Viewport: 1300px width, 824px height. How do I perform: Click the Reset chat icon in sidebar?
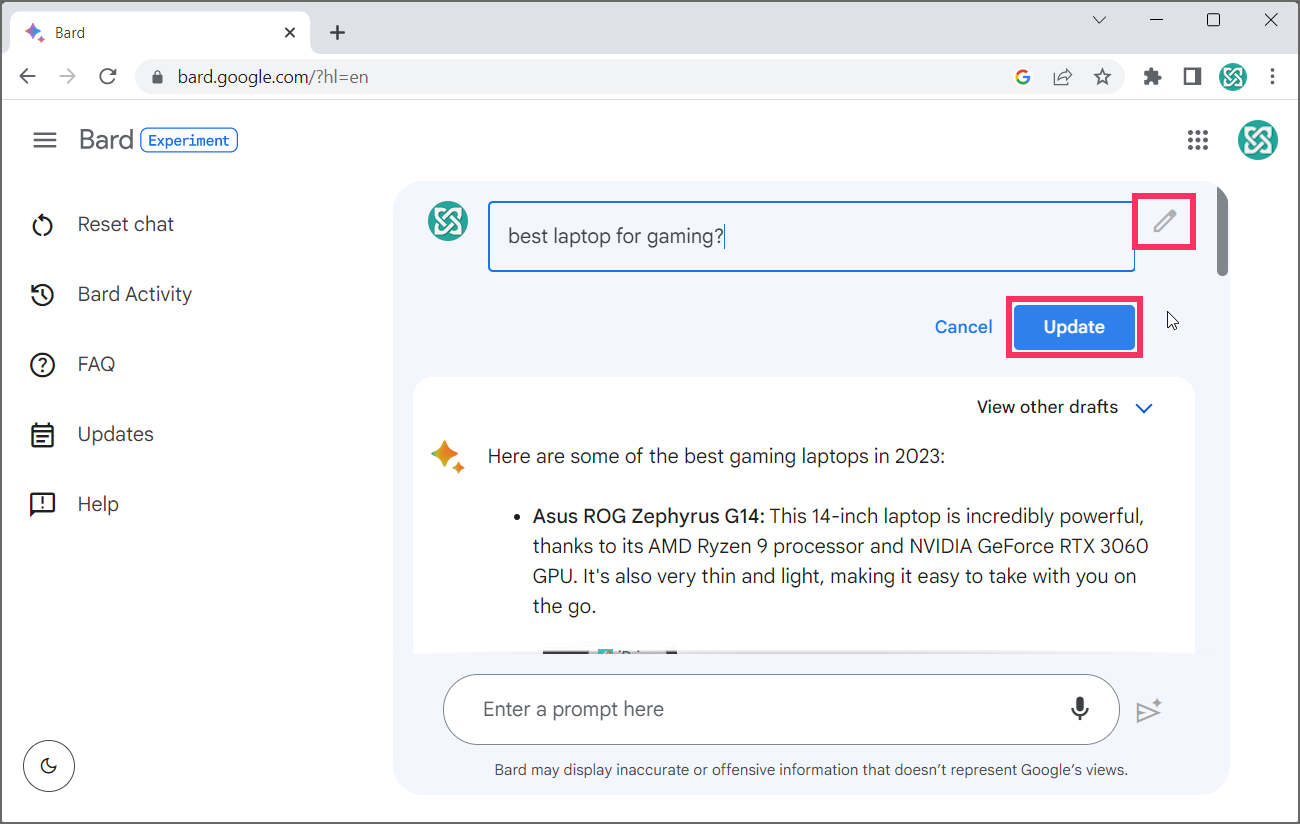click(42, 225)
